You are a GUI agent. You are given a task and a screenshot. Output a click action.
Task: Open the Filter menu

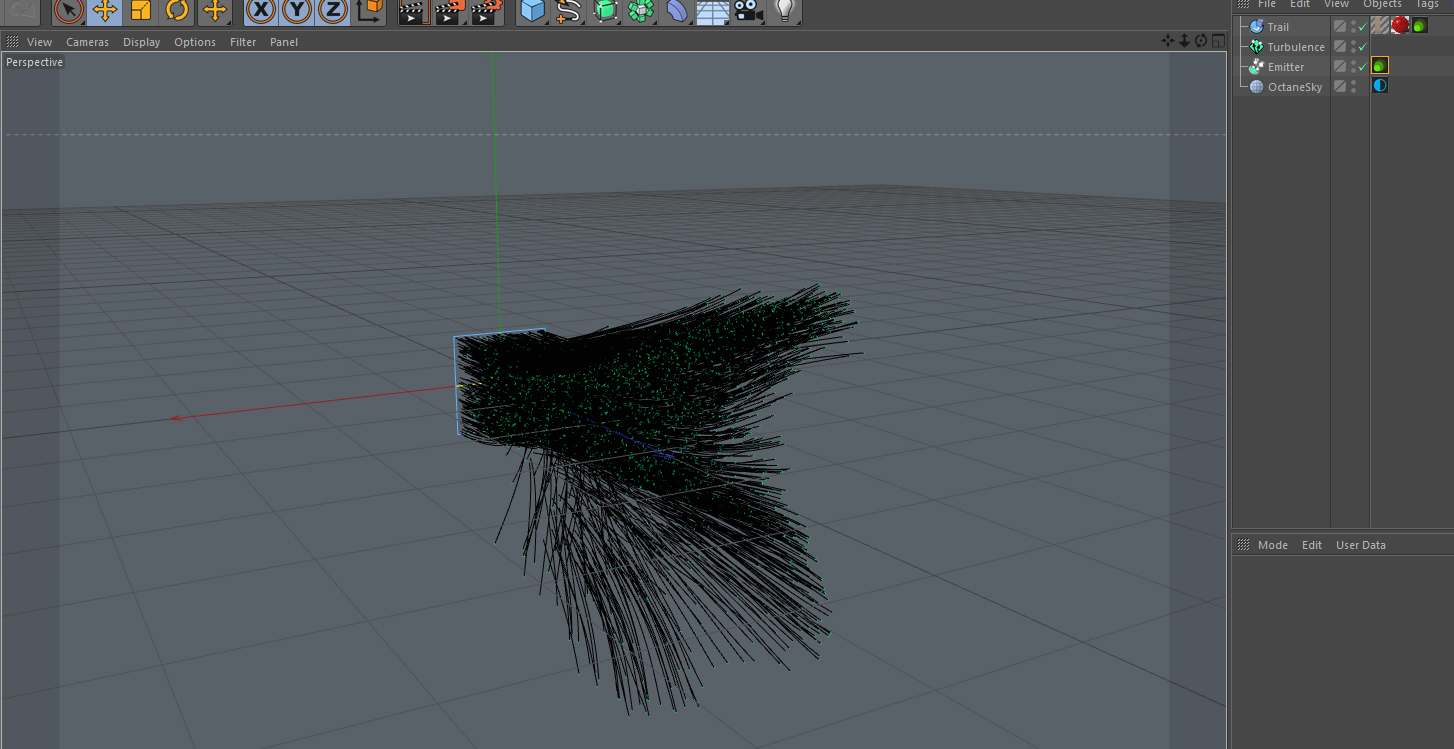click(243, 42)
